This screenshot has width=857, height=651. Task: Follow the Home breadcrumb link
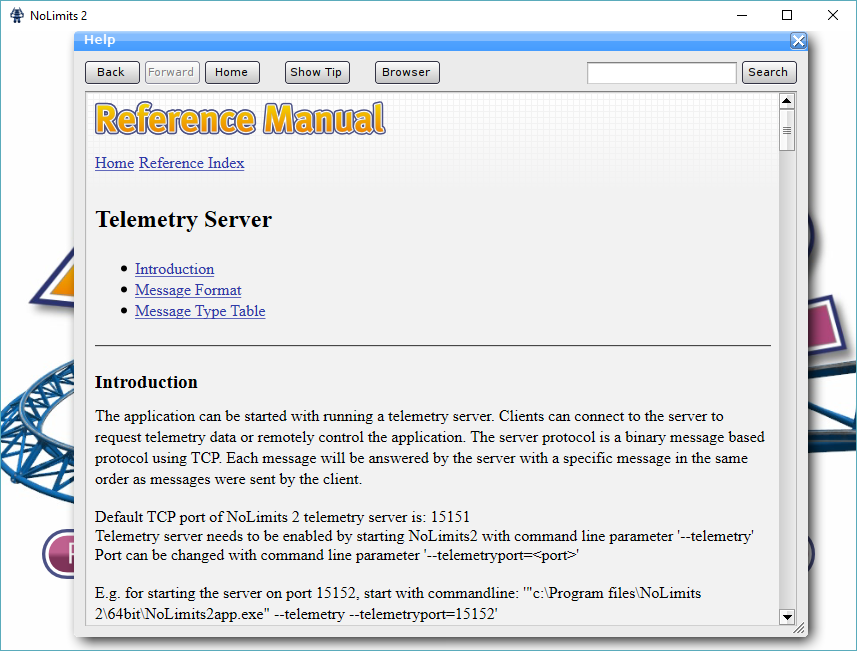114,163
